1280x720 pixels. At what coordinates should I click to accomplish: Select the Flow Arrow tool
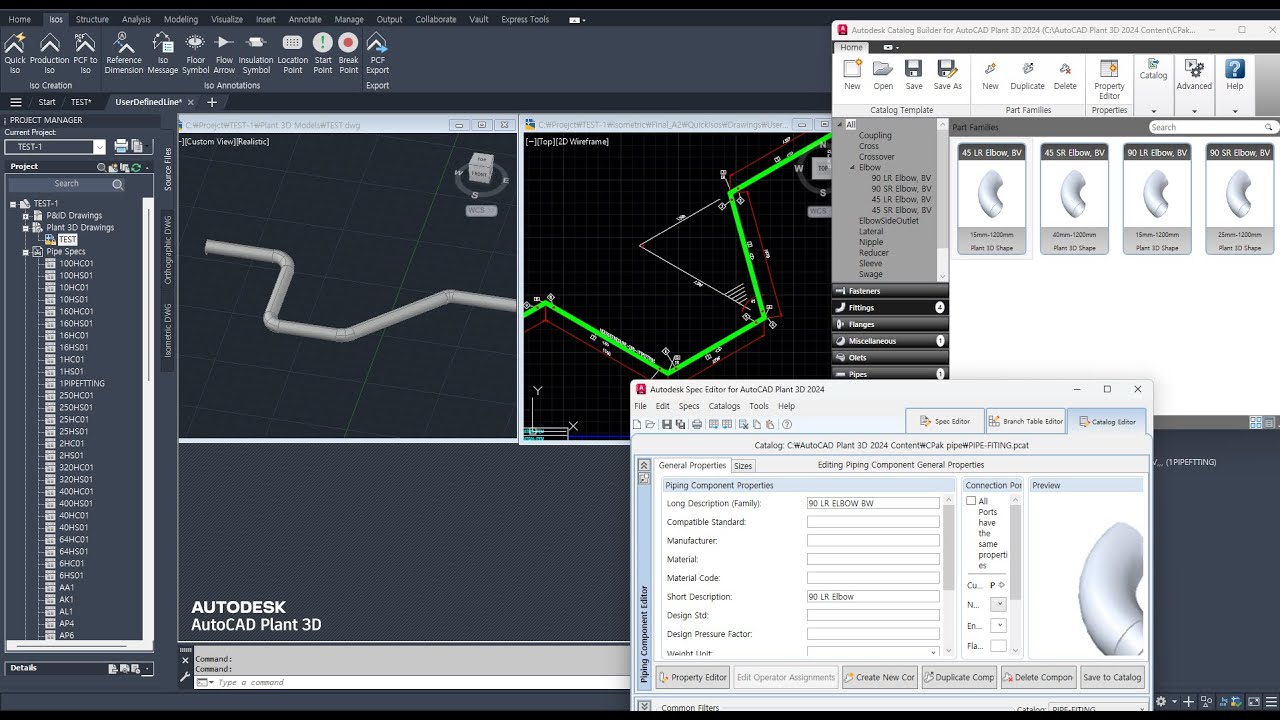pyautogui.click(x=224, y=53)
